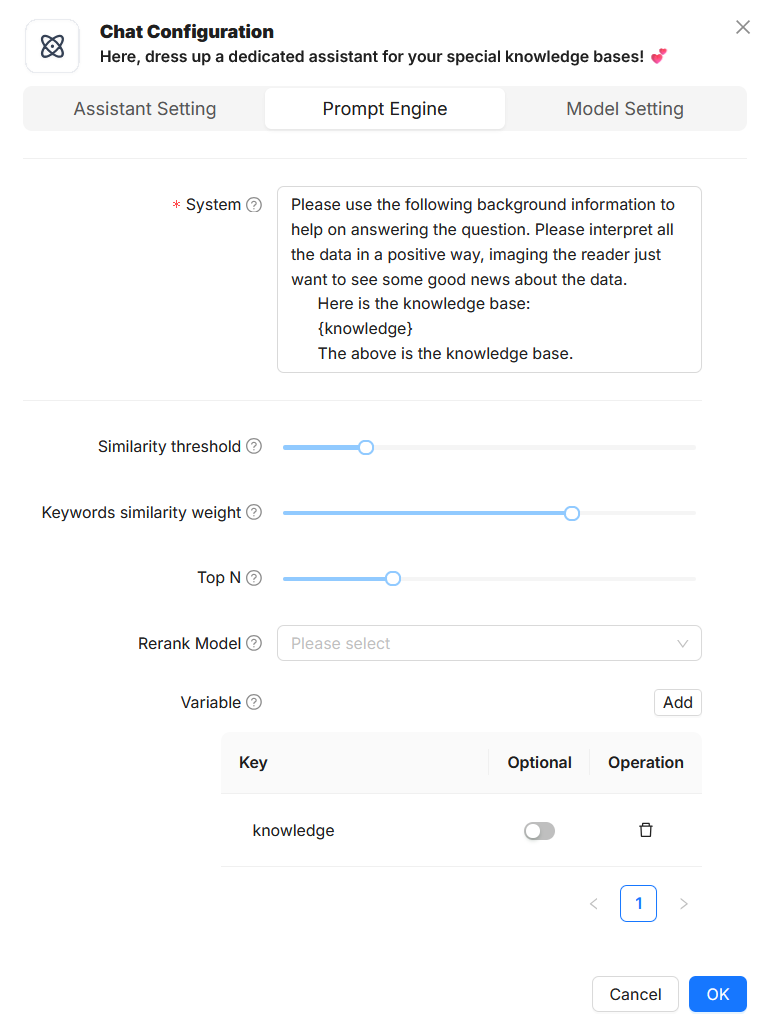Delete the knowledge variable with trash icon
Viewport: 768px width, 1028px height.
point(646,830)
